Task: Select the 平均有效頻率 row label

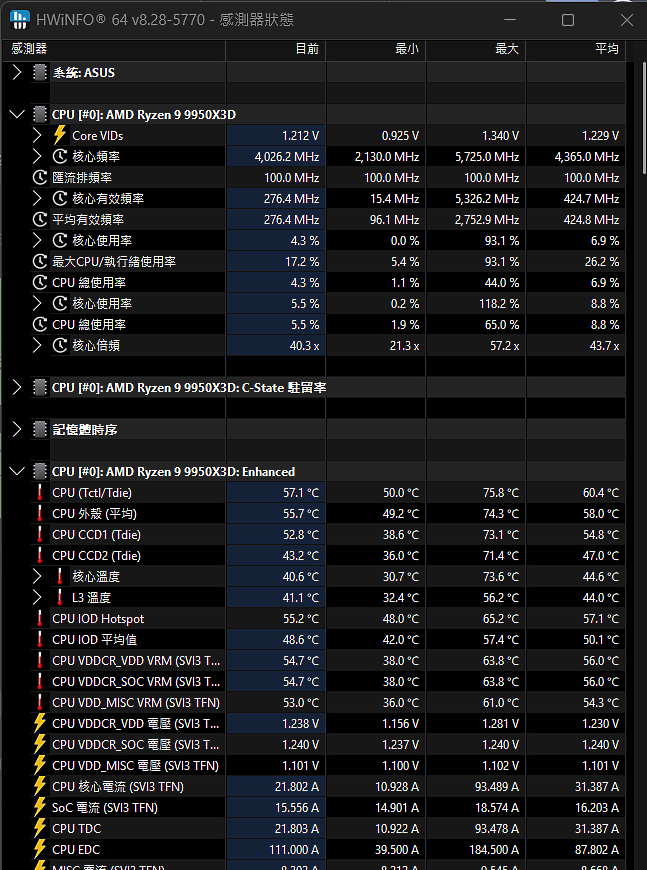Action: [88, 219]
